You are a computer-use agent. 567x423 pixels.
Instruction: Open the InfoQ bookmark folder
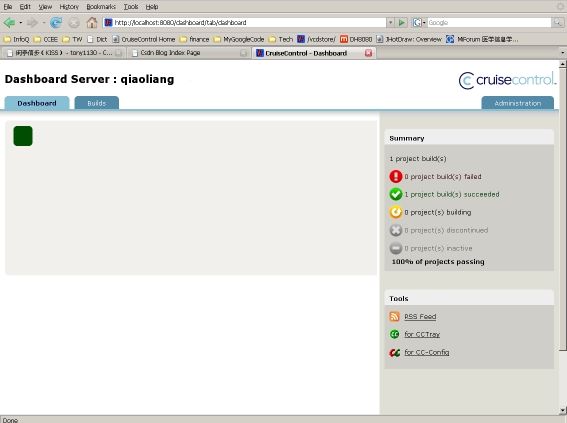pyautogui.click(x=16, y=39)
